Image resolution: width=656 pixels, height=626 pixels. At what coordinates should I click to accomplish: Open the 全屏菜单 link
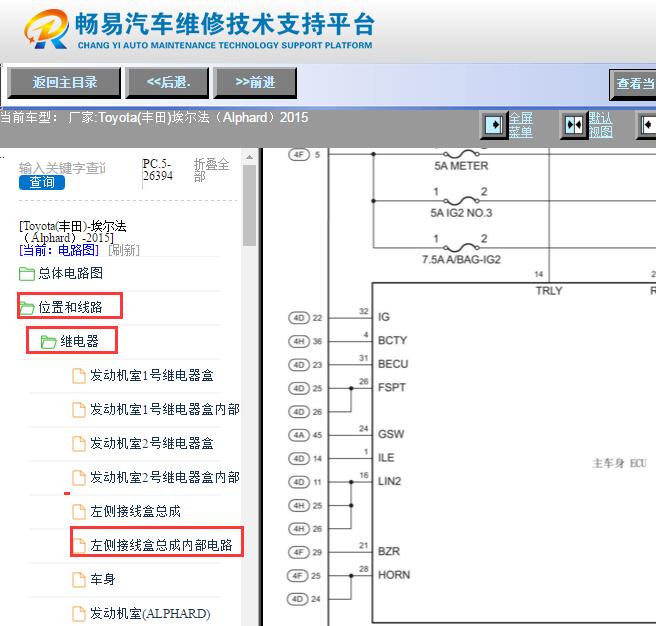(520, 125)
